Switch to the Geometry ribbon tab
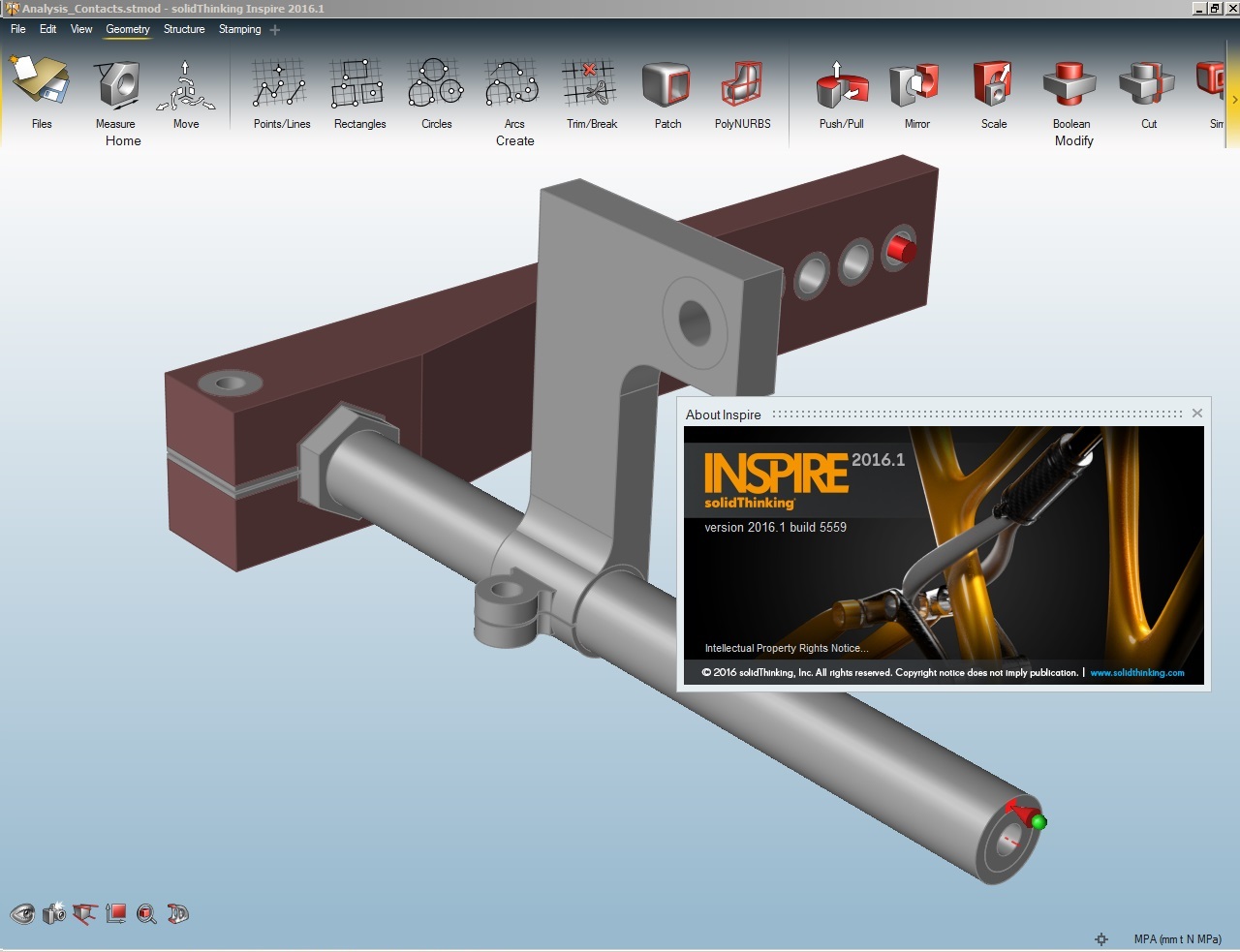The image size is (1240, 952). [128, 29]
